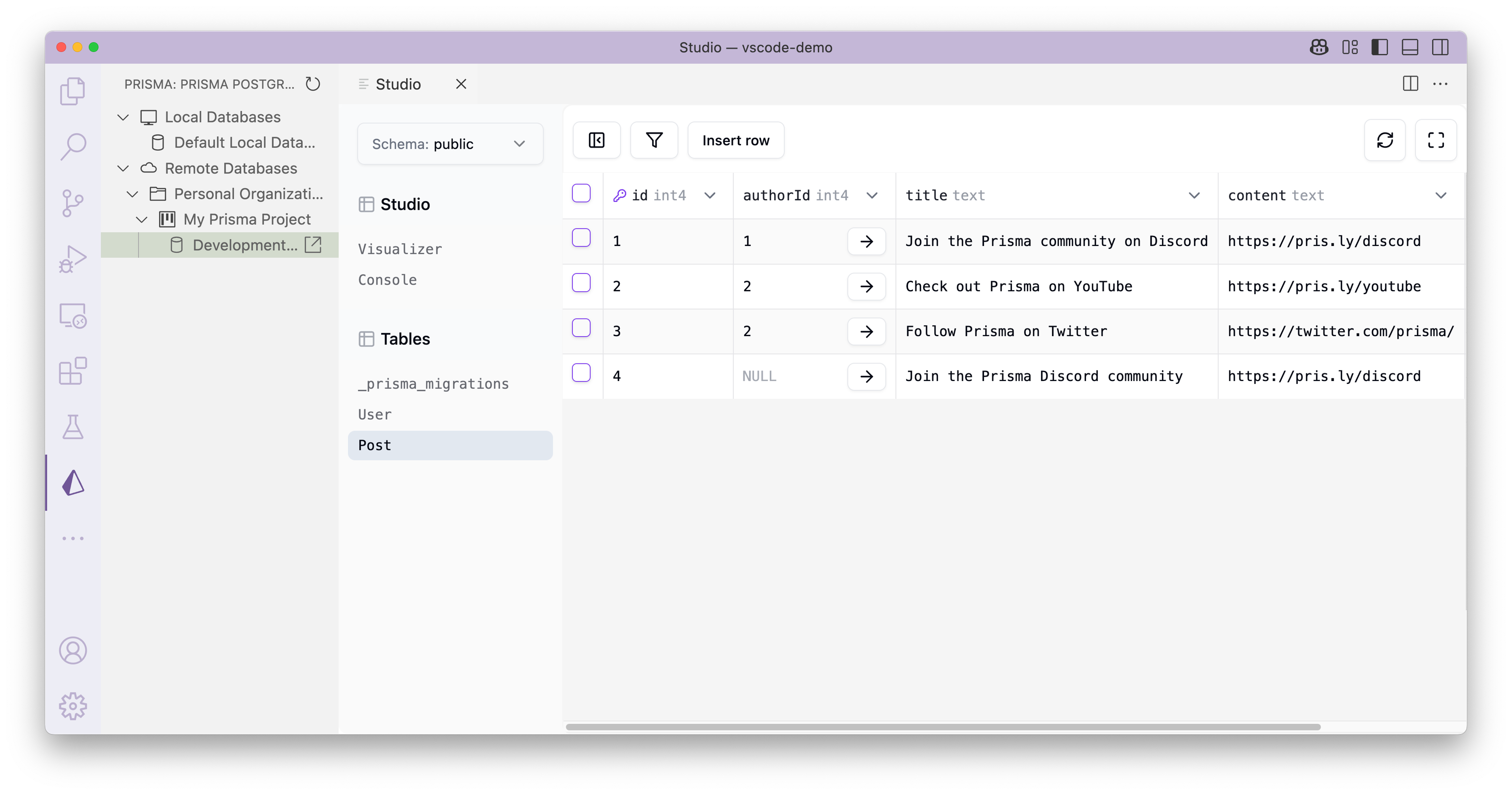Click the filter funnel icon
The image size is (1512, 794).
654,140
